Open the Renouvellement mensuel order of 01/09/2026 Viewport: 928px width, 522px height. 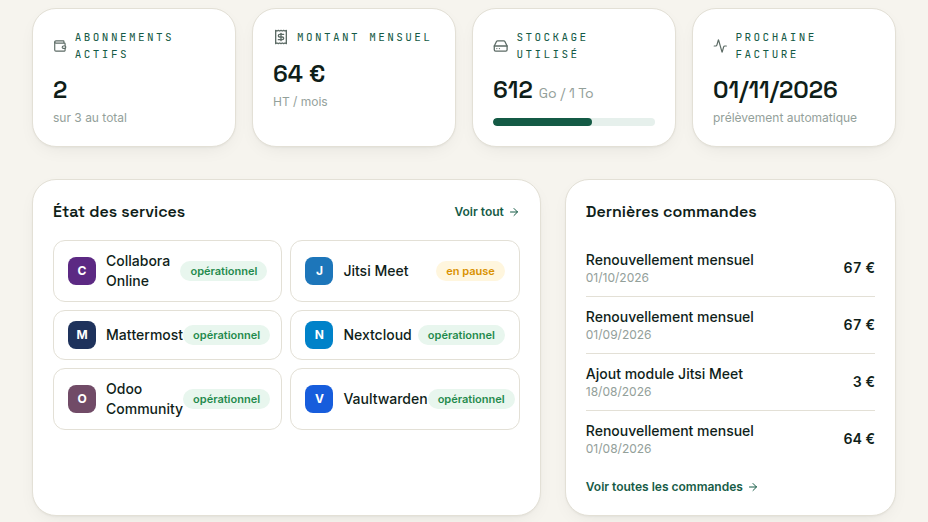(730, 325)
